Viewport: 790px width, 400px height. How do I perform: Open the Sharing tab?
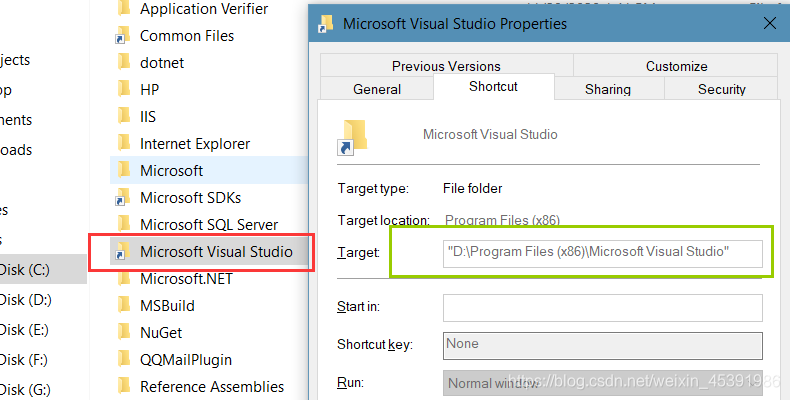608,89
